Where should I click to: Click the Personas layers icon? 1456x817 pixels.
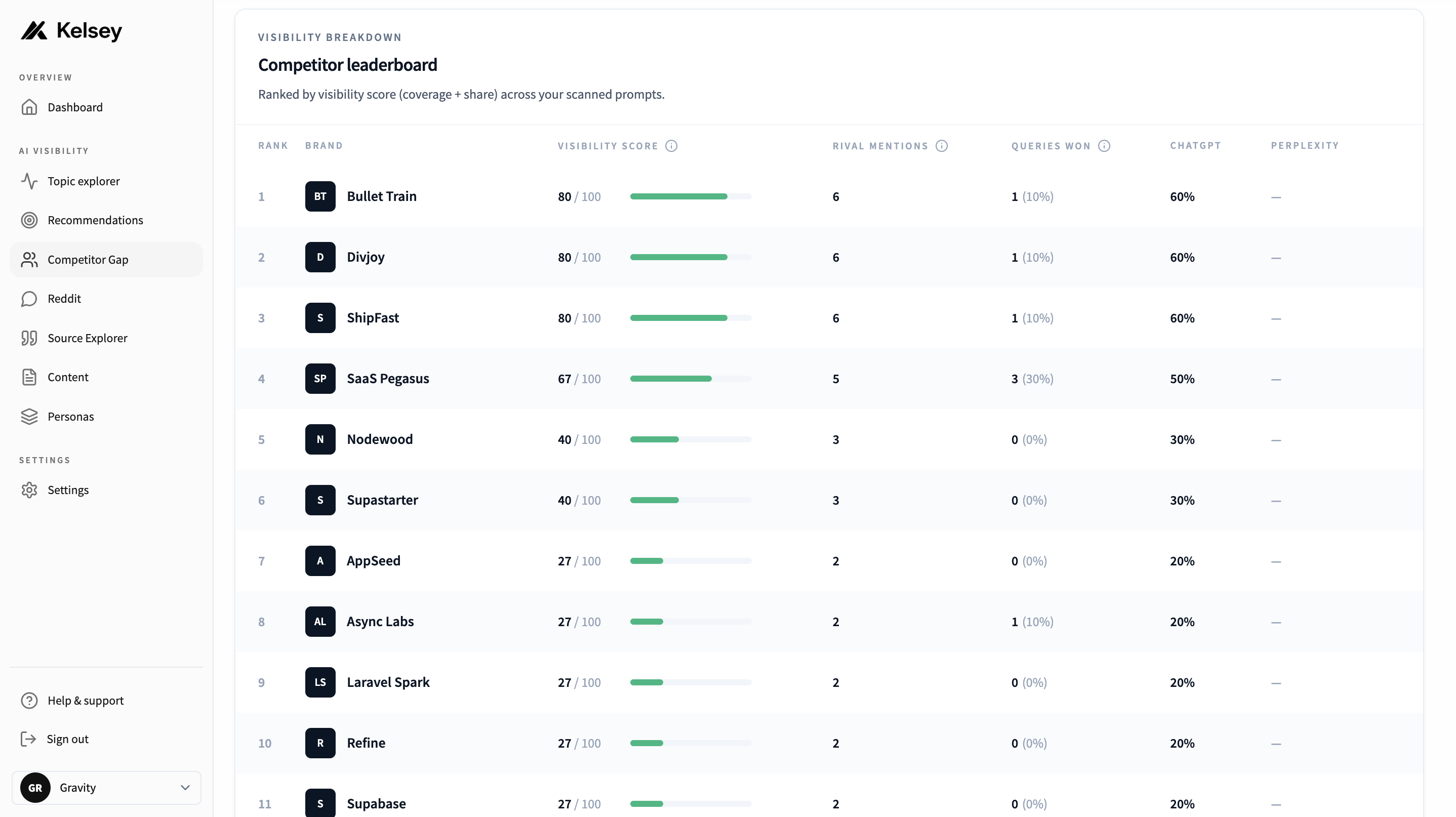pyautogui.click(x=29, y=417)
